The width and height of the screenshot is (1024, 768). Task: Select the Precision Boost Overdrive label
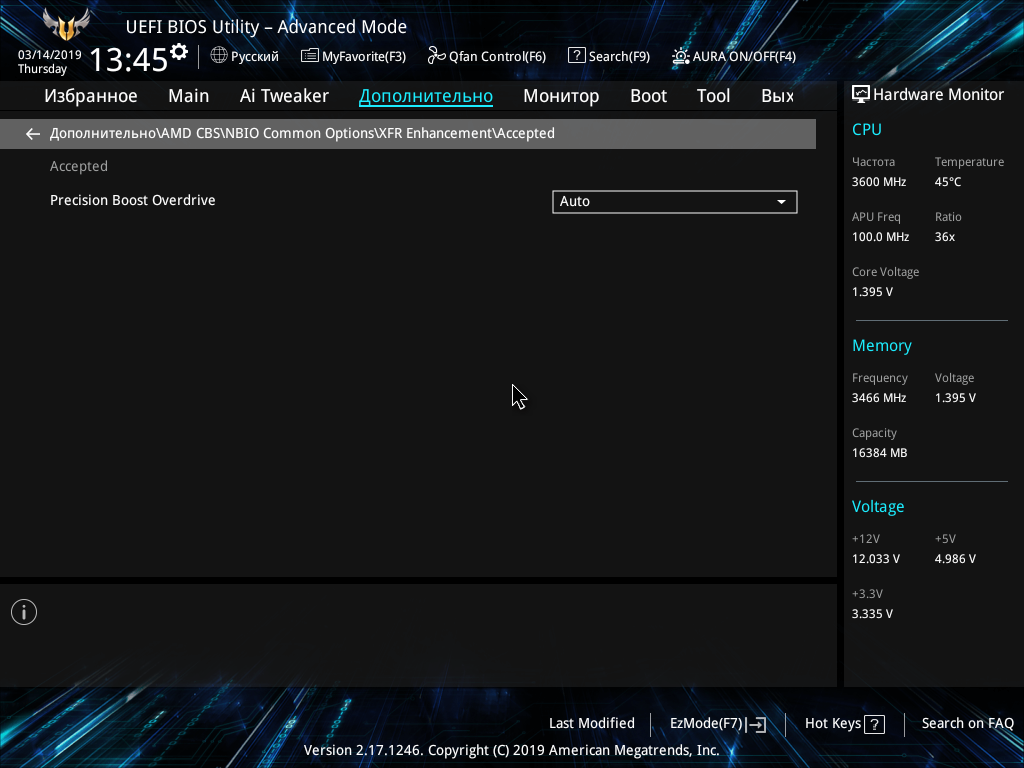coord(133,200)
